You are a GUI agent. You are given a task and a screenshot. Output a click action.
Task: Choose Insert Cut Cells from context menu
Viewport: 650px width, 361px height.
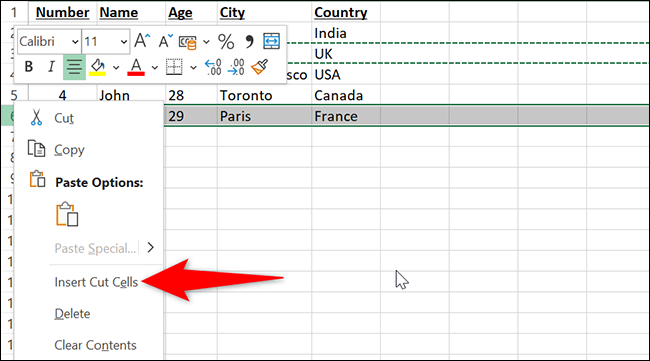click(x=96, y=282)
